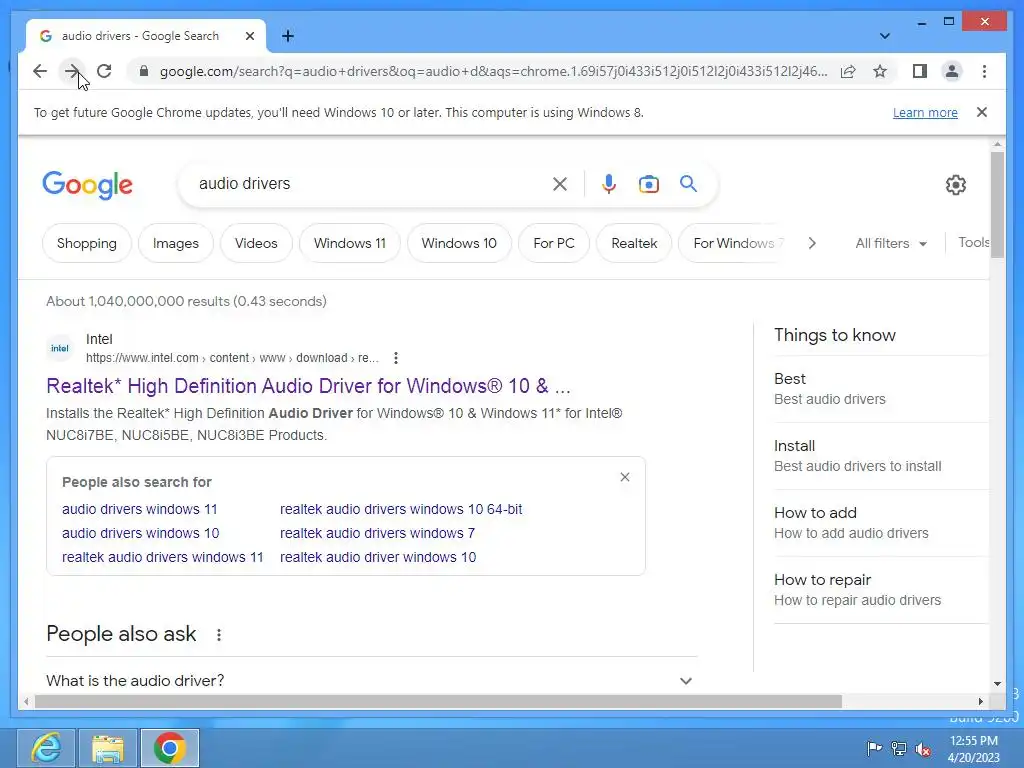Open File Explorer from taskbar
The image size is (1024, 768).
pyautogui.click(x=108, y=748)
